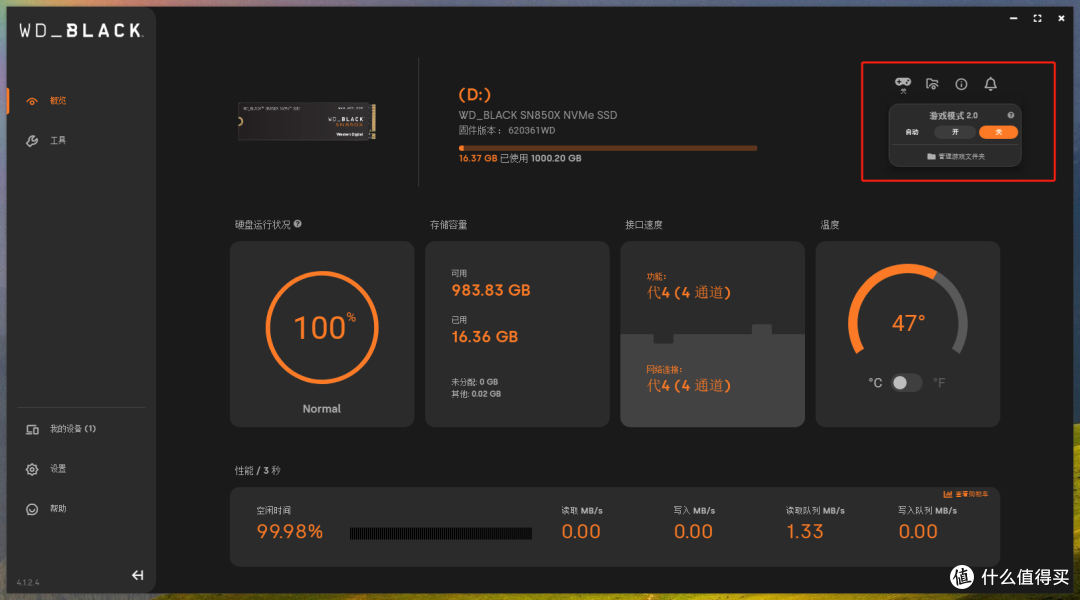Click the devices icon next to 我的设备
The width and height of the screenshot is (1080, 600).
tap(32, 429)
